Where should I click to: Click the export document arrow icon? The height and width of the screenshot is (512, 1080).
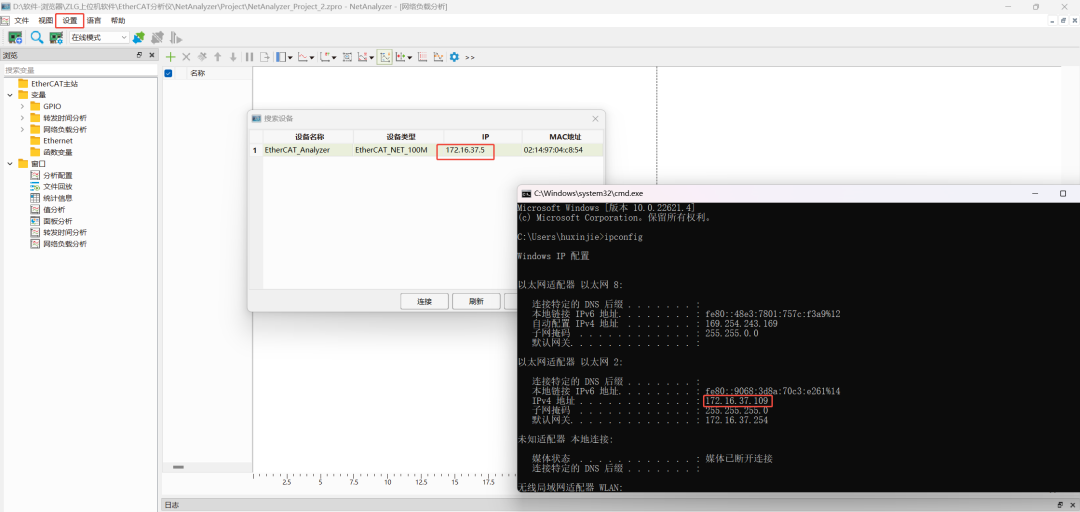264,57
